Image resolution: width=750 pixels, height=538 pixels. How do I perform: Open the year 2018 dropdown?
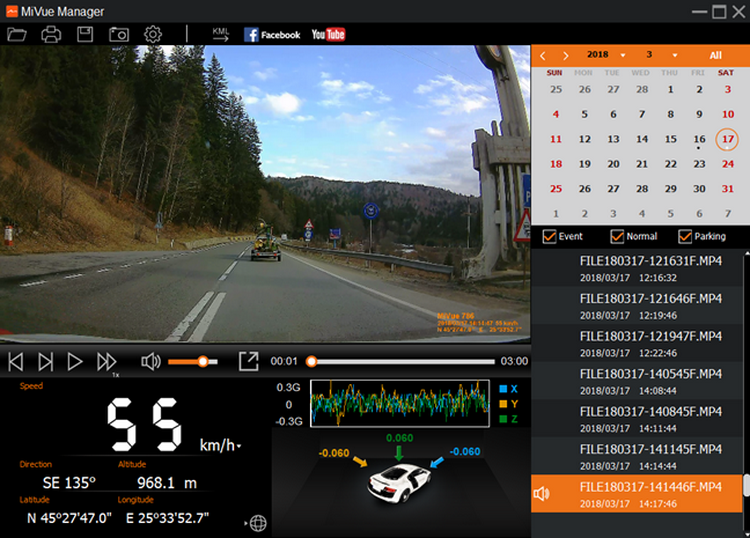point(623,55)
